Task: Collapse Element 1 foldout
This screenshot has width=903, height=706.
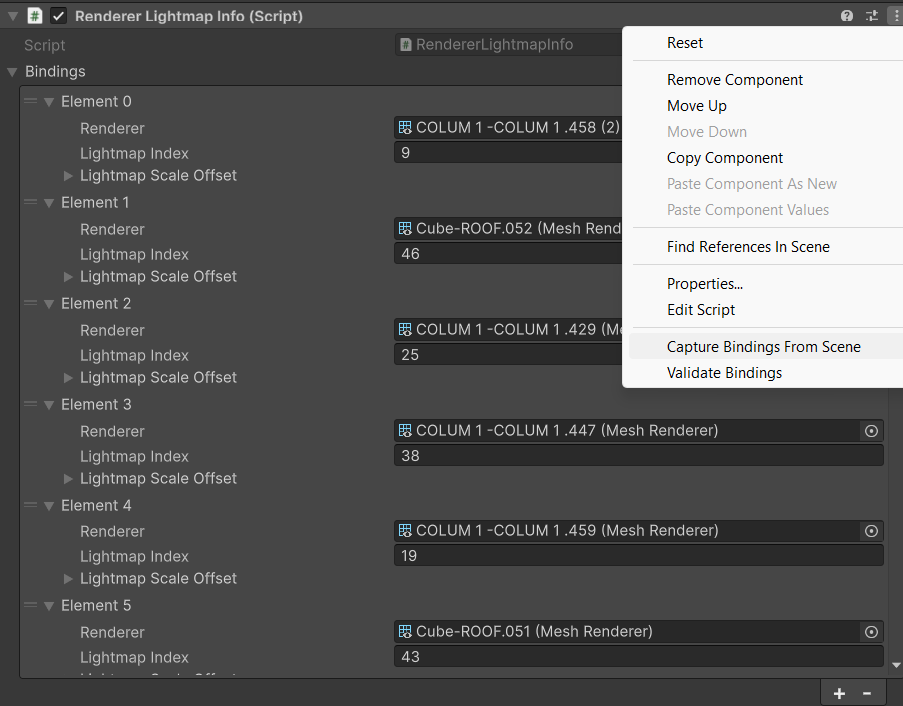Action: pyautogui.click(x=49, y=203)
